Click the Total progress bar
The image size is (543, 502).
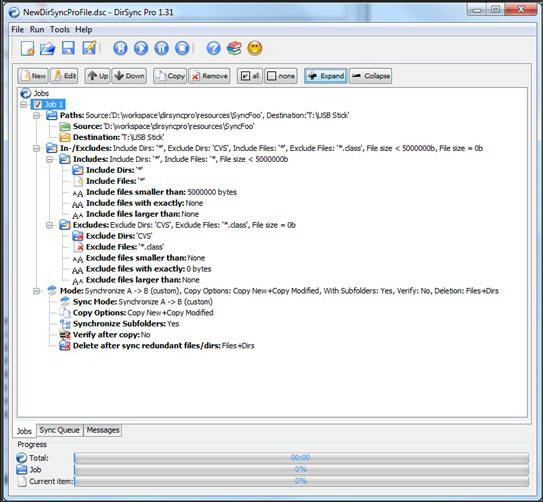pos(301,458)
